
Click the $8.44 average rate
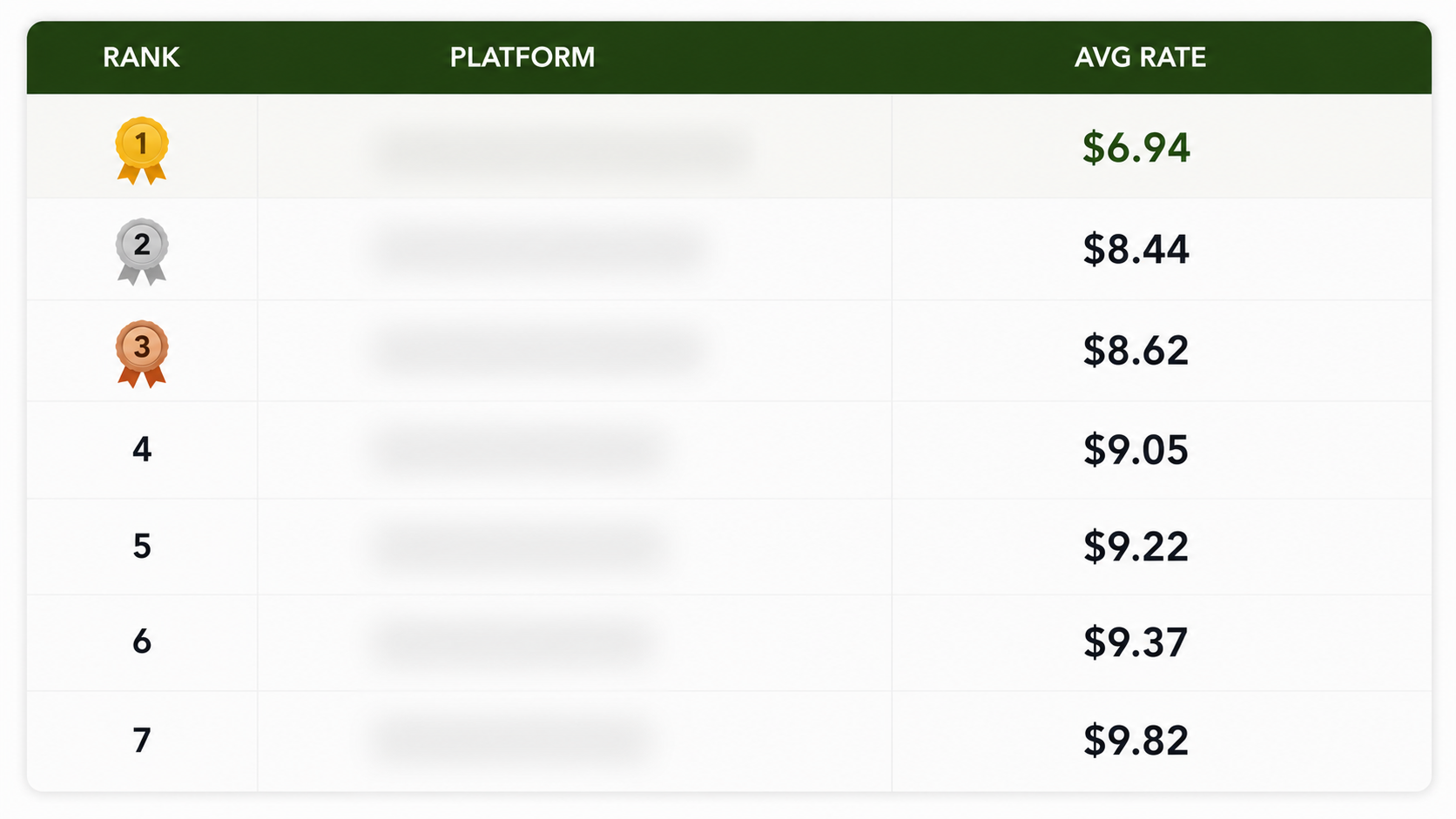pyautogui.click(x=1136, y=250)
